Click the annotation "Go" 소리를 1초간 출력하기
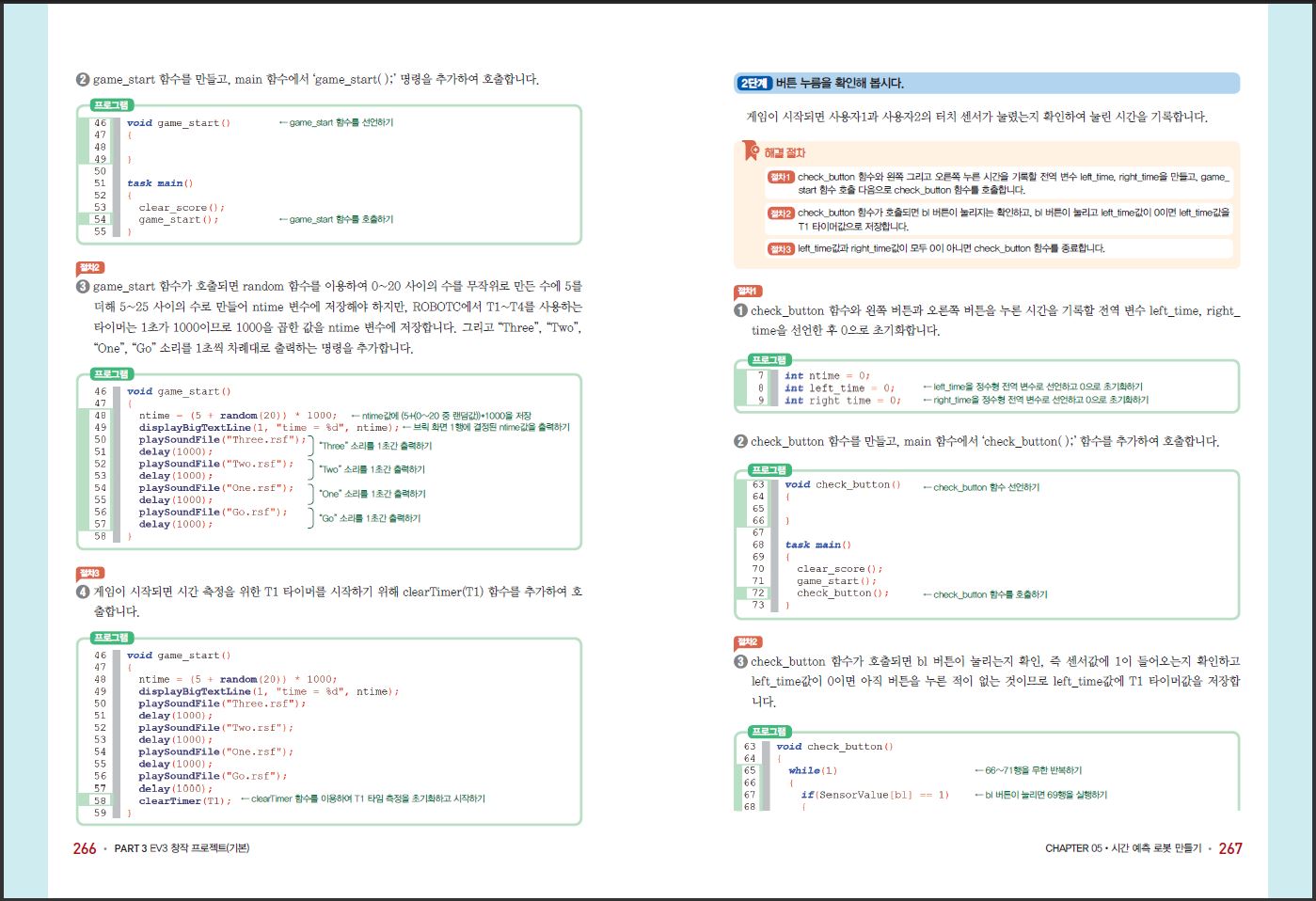 click(x=370, y=518)
